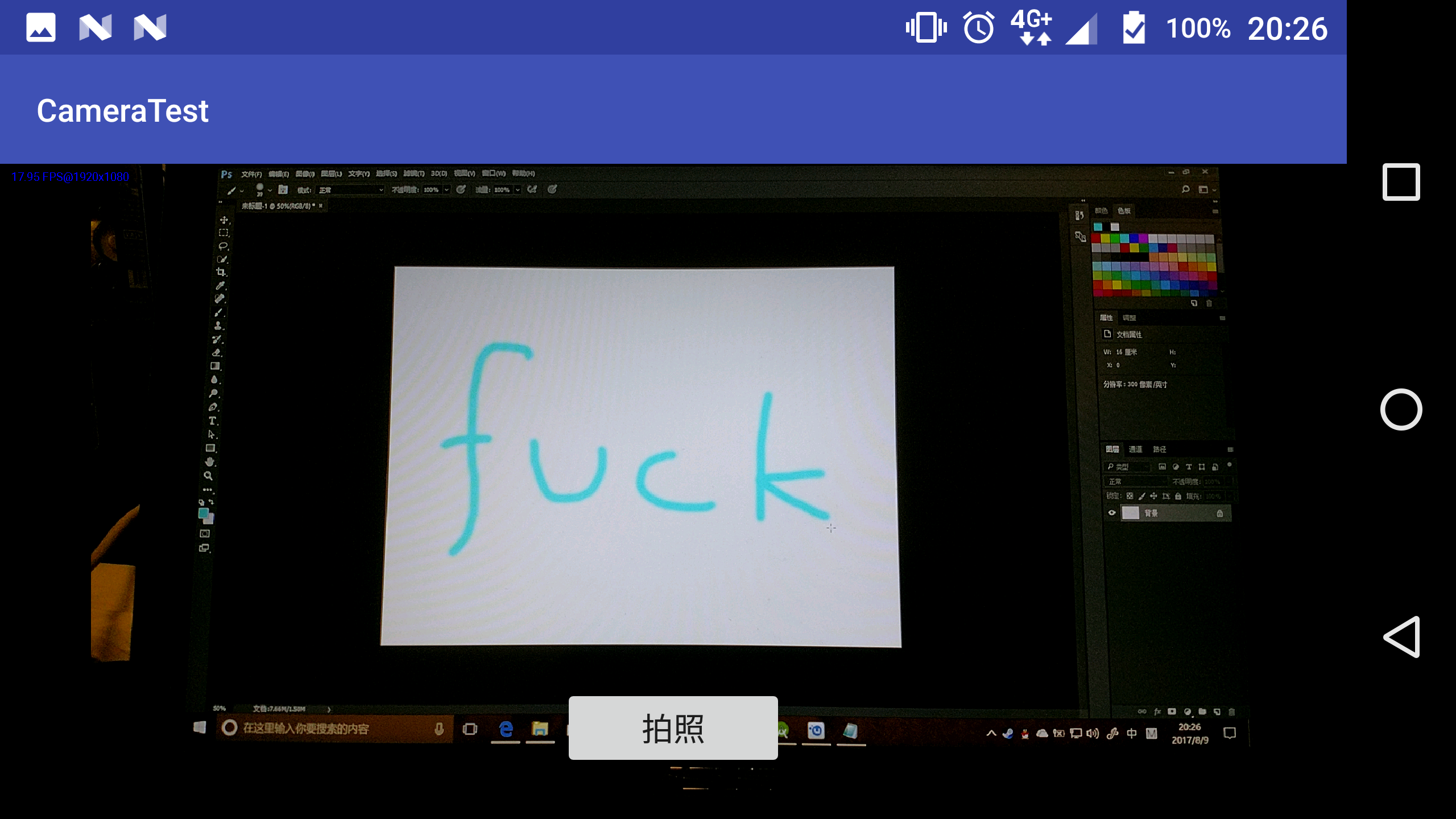
Task: Expand the 流量 flow dropdown arrow
Action: [518, 190]
